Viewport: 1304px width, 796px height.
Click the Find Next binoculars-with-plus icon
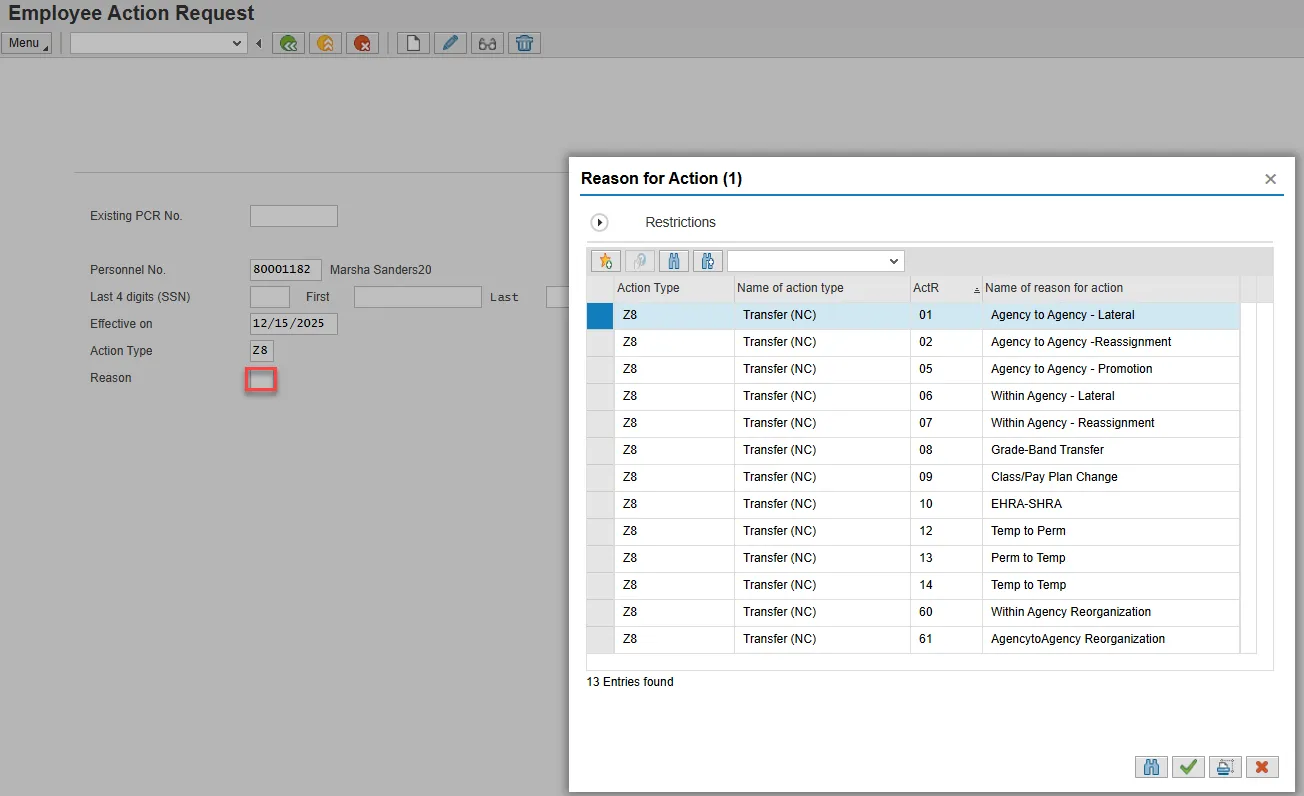(708, 261)
